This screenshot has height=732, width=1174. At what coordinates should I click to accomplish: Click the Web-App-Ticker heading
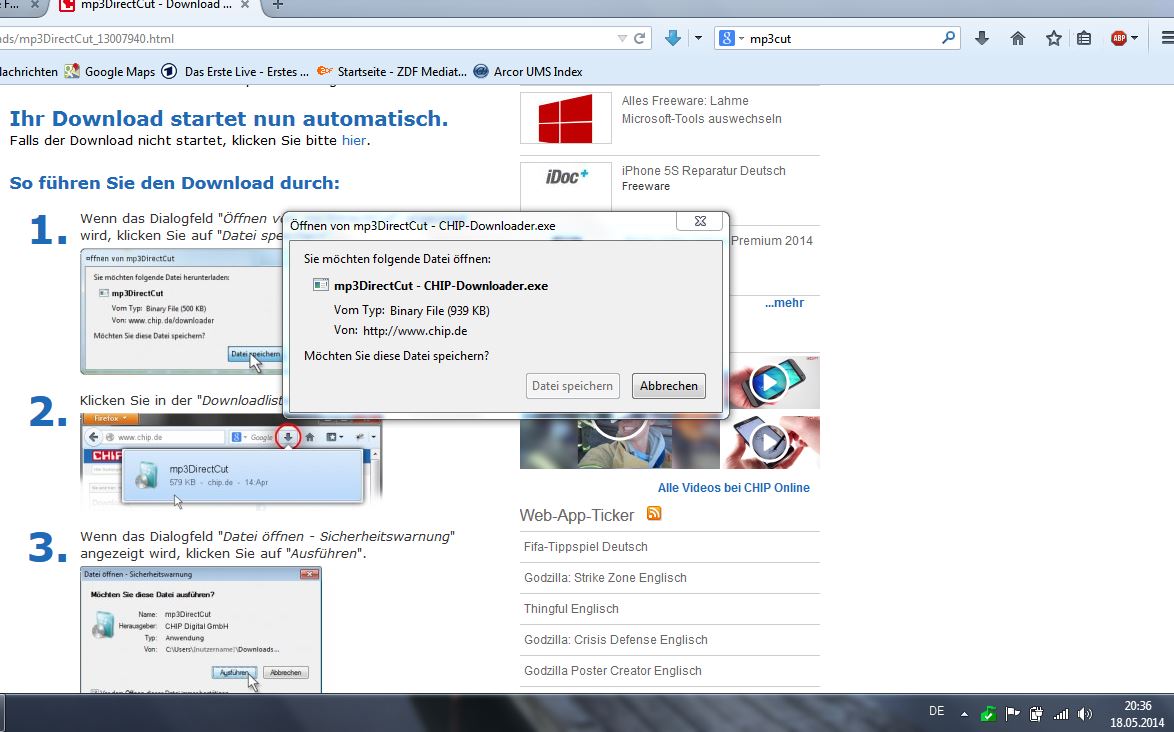tap(577, 515)
